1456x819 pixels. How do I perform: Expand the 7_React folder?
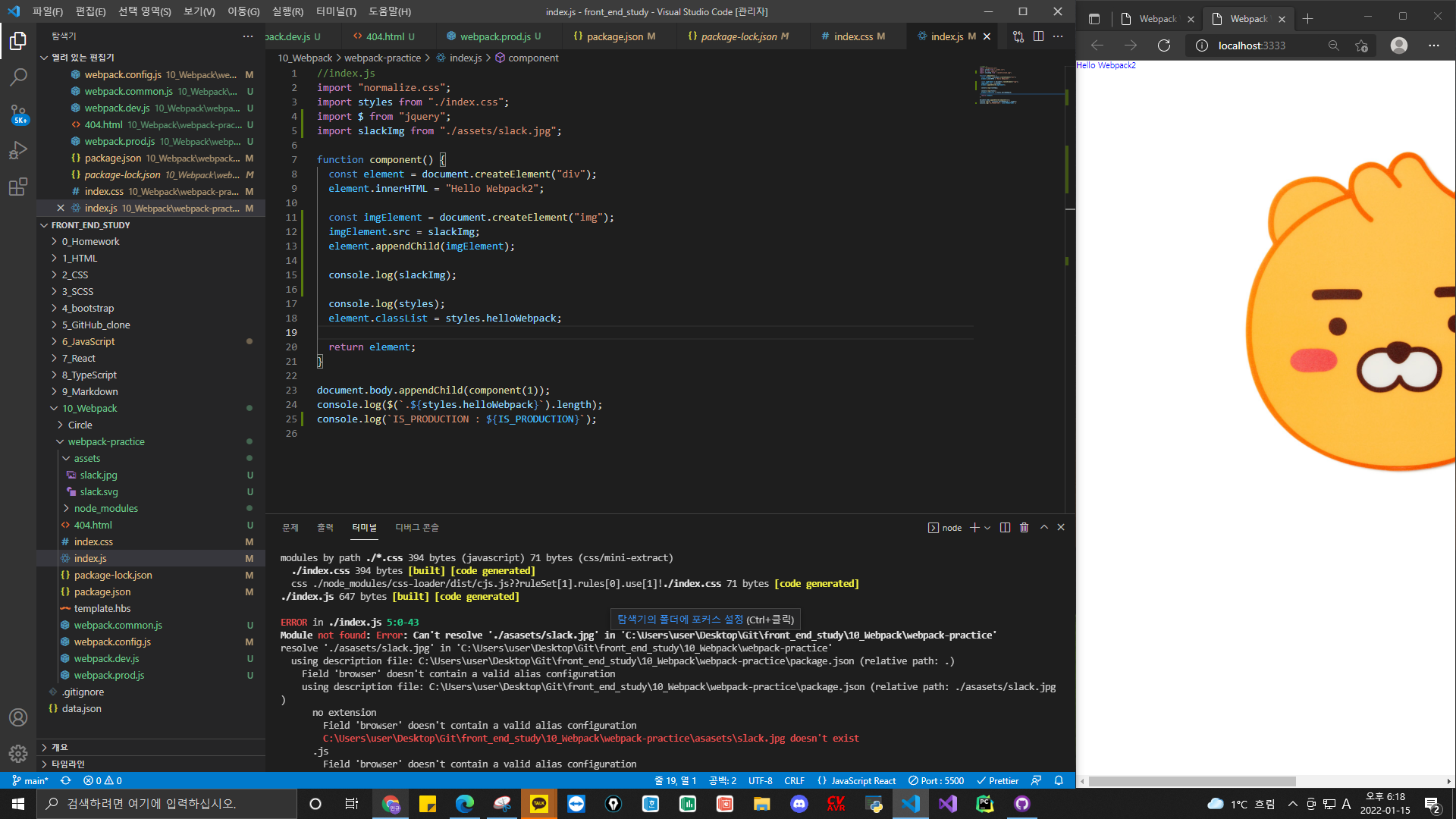coord(78,359)
